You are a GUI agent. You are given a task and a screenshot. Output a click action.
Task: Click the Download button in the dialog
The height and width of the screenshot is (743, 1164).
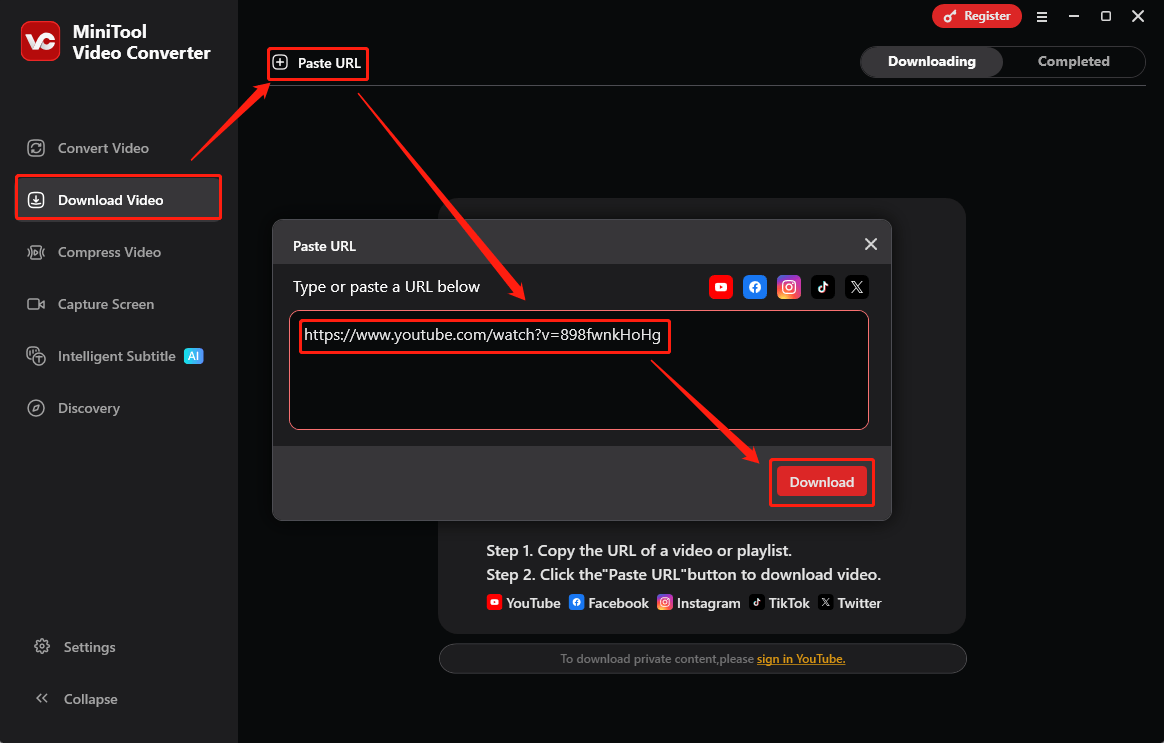(x=821, y=481)
